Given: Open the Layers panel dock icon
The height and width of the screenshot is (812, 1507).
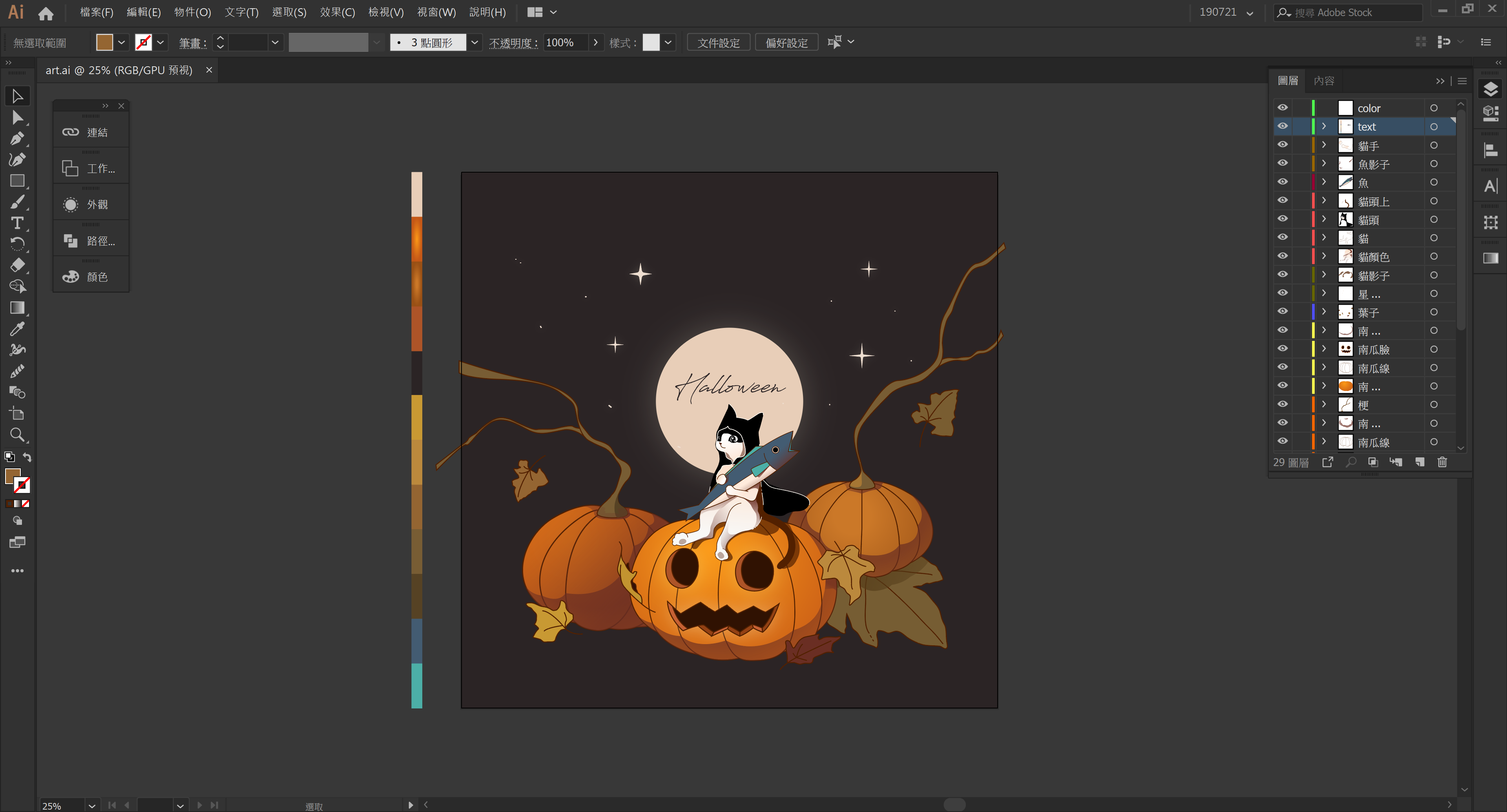Looking at the screenshot, I should pyautogui.click(x=1490, y=89).
